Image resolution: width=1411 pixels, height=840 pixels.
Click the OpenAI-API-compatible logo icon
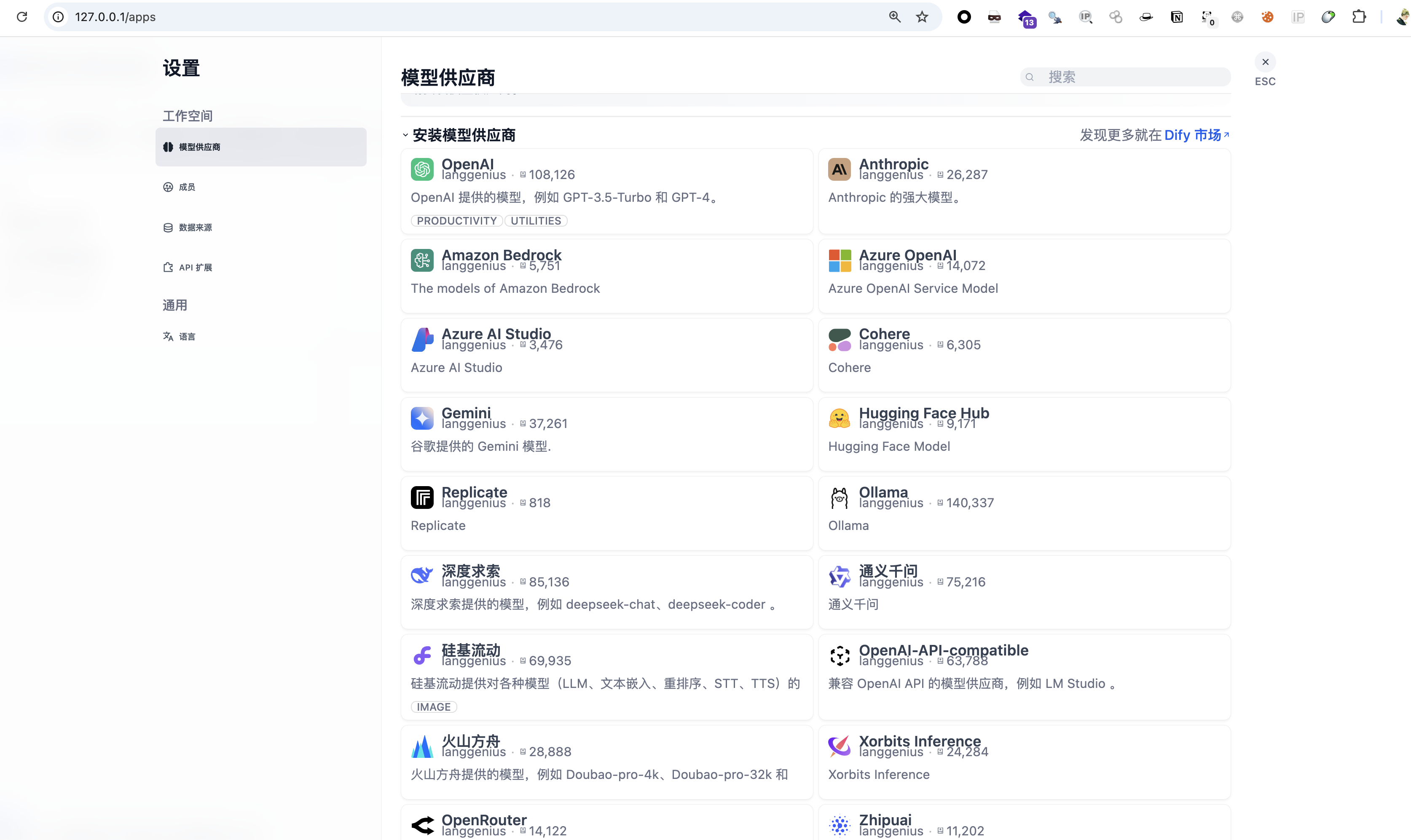click(839, 655)
